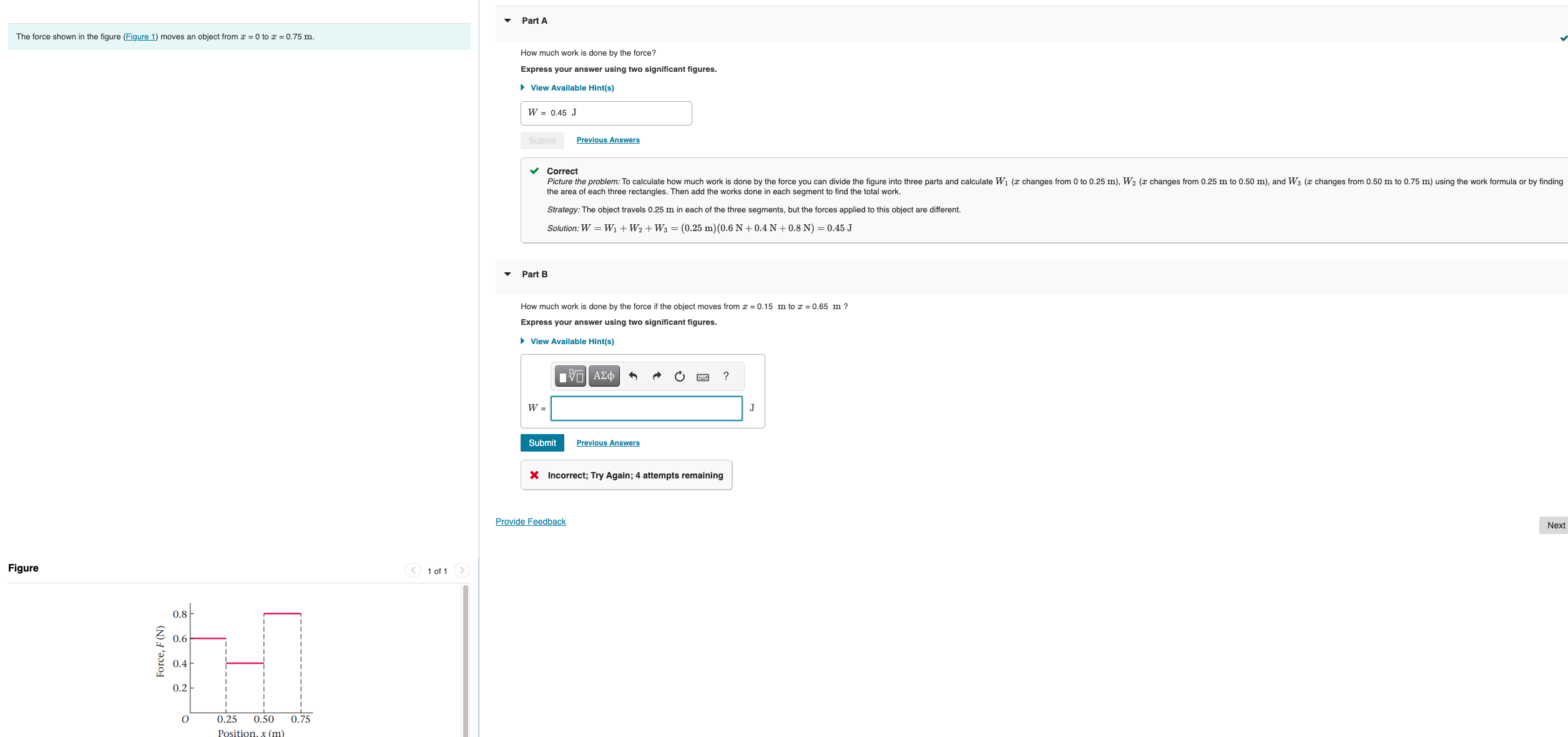Open Part A Previous Answers link

click(607, 140)
